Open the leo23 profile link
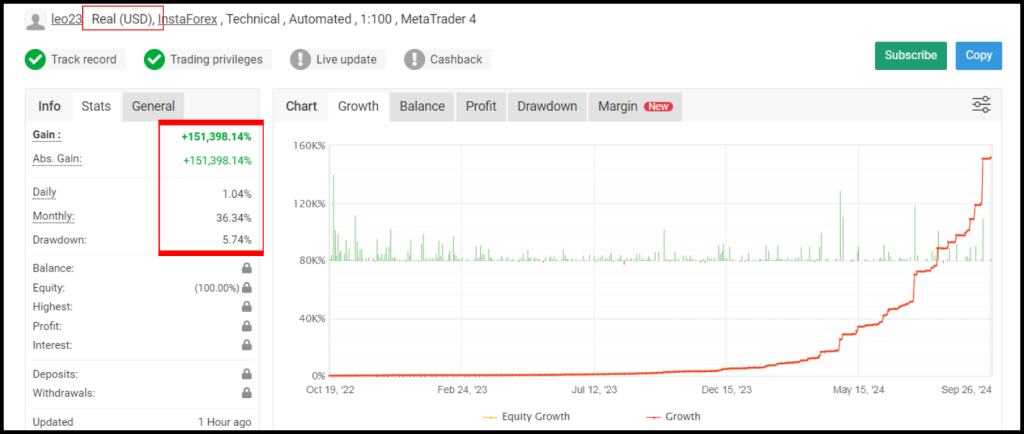The image size is (1024, 434). [x=66, y=19]
